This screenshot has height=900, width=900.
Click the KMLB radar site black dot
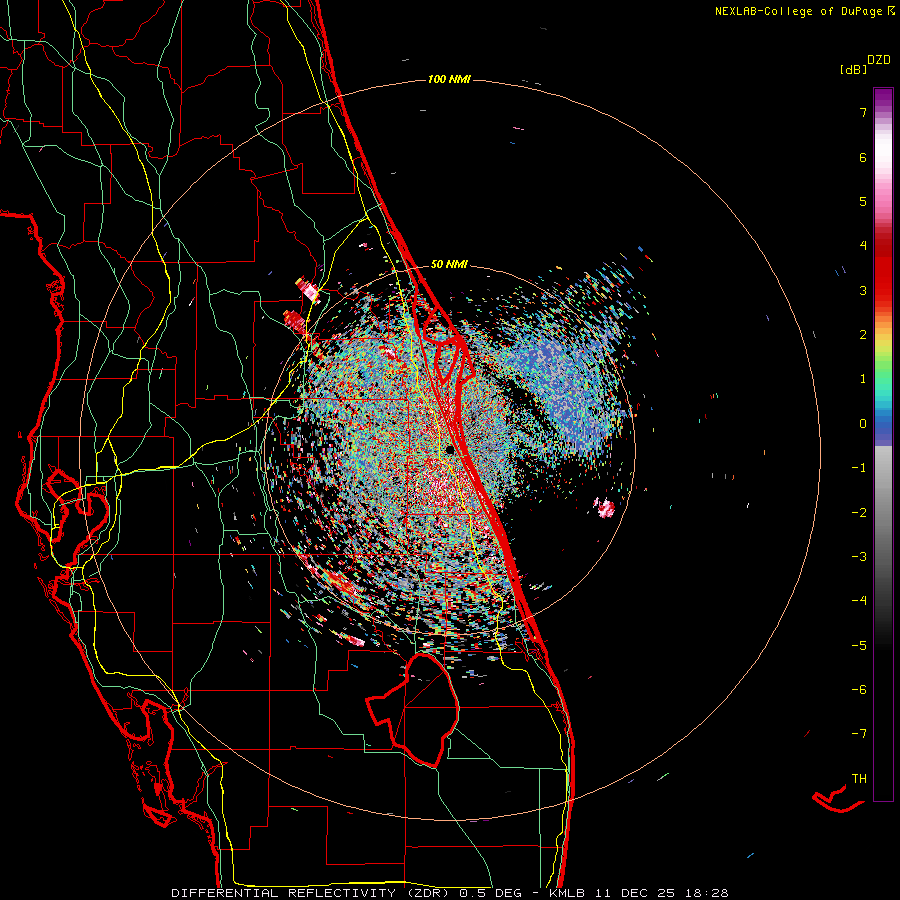(x=450, y=450)
